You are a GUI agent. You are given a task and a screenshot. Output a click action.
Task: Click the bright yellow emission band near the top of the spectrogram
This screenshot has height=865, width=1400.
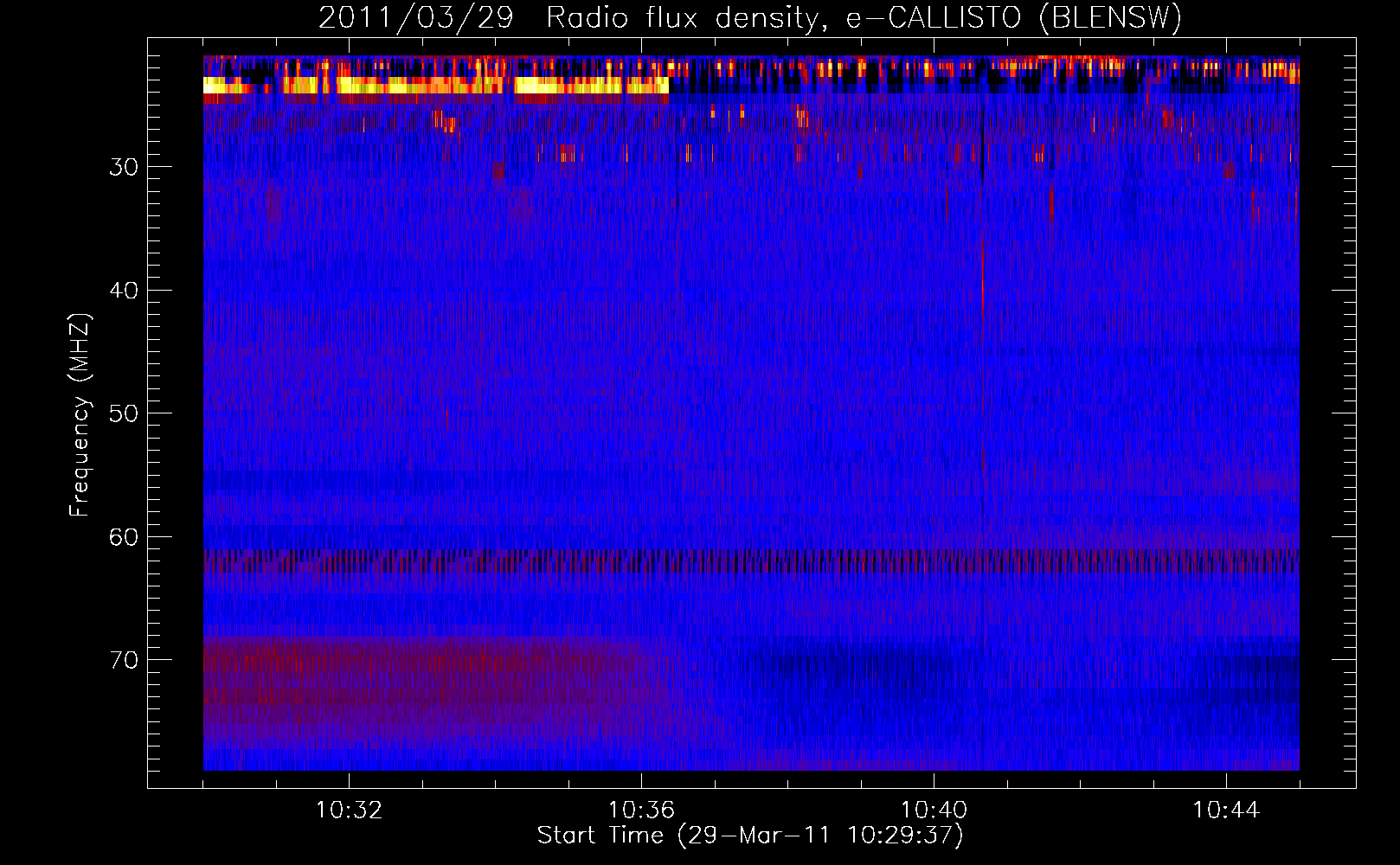(436, 85)
